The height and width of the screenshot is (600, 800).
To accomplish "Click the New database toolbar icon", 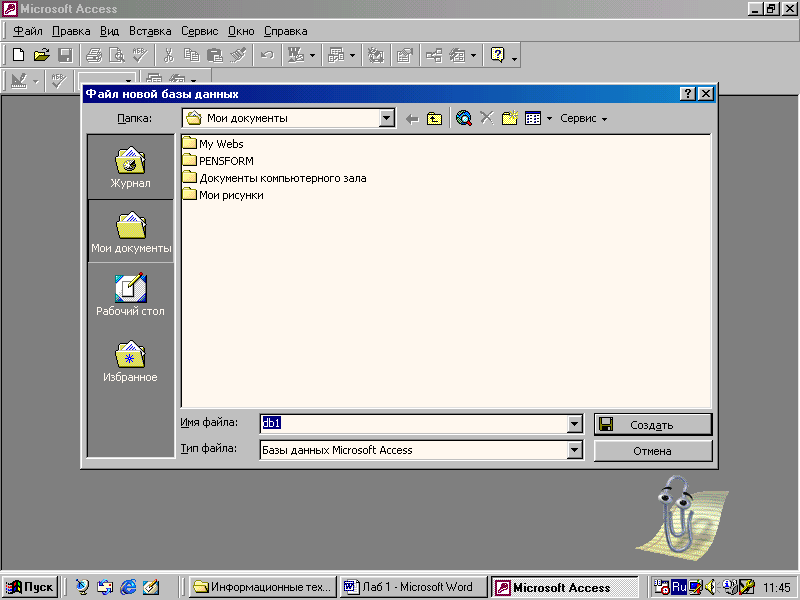I will [18, 55].
